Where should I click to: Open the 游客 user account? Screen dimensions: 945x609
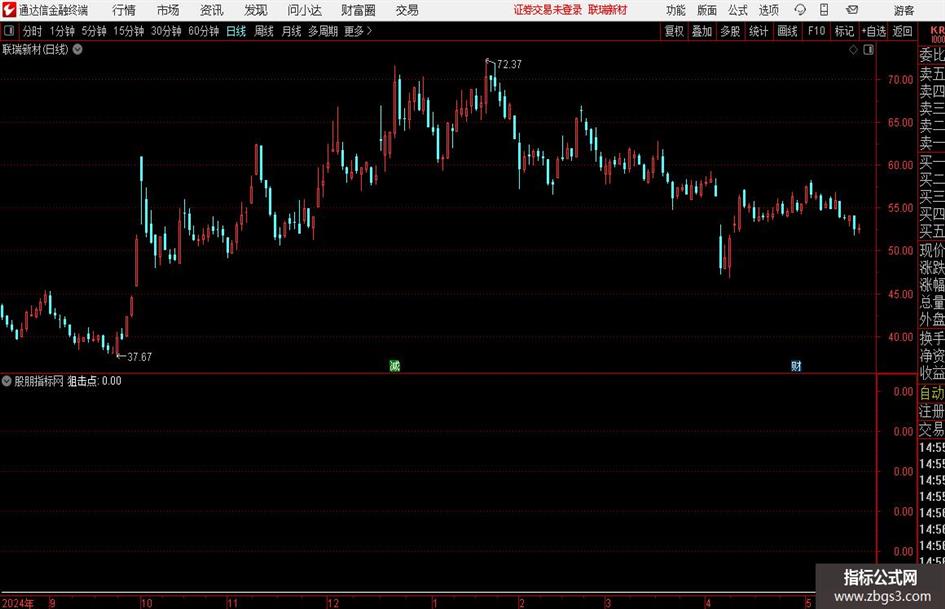point(903,10)
